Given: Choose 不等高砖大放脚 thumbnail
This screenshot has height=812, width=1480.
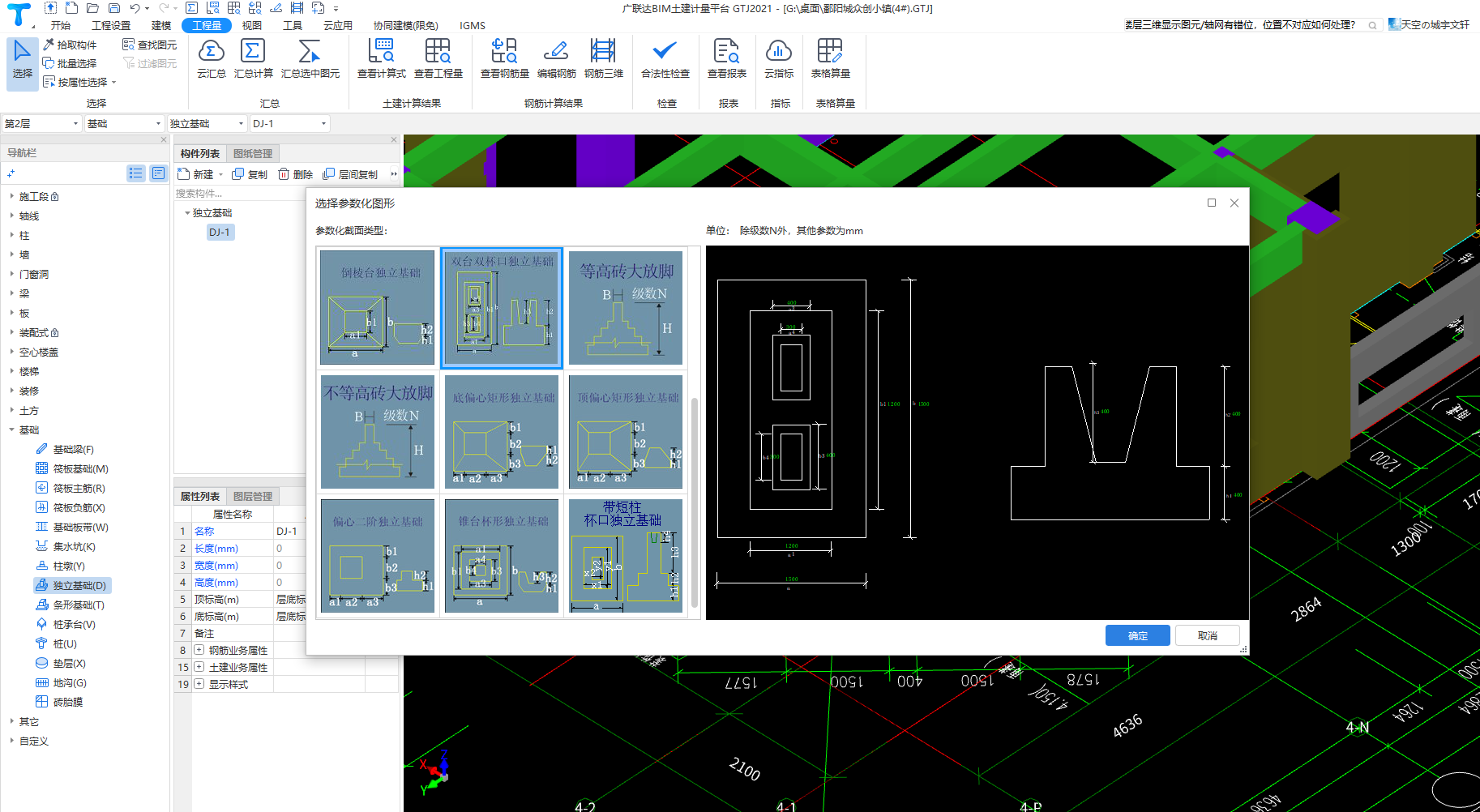Looking at the screenshot, I should [378, 432].
